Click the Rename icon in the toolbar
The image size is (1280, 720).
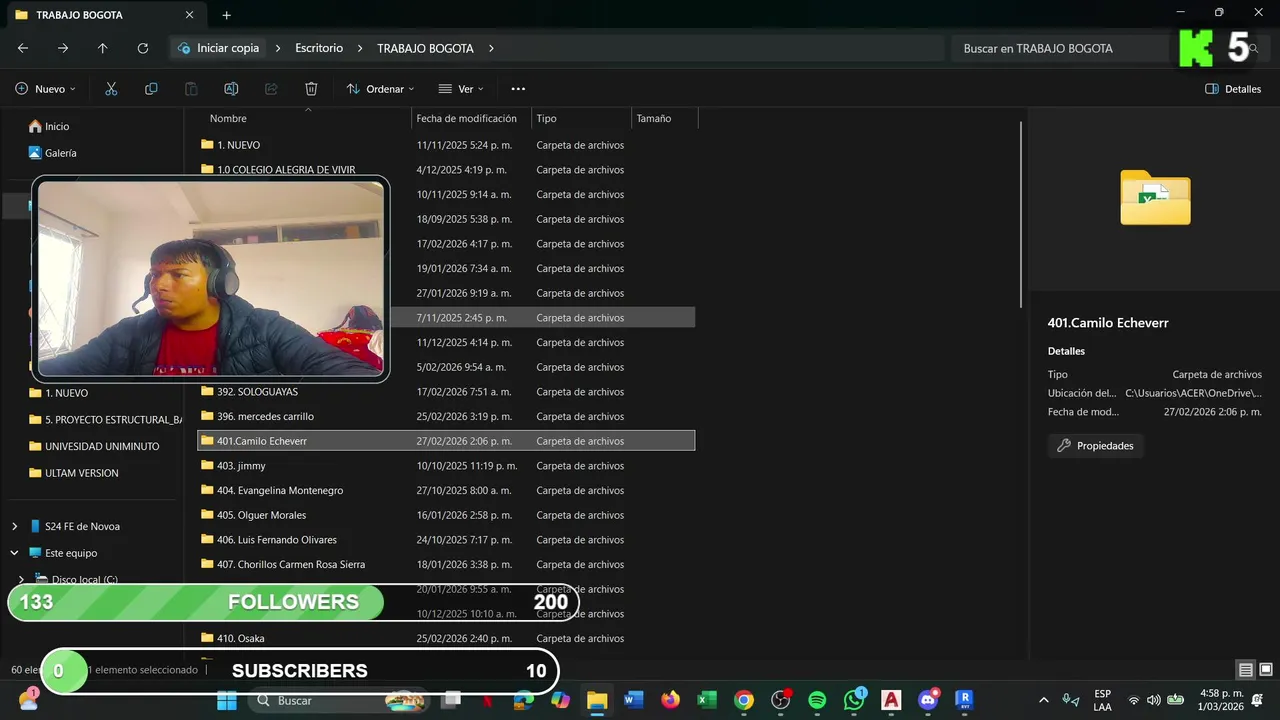tap(231, 89)
